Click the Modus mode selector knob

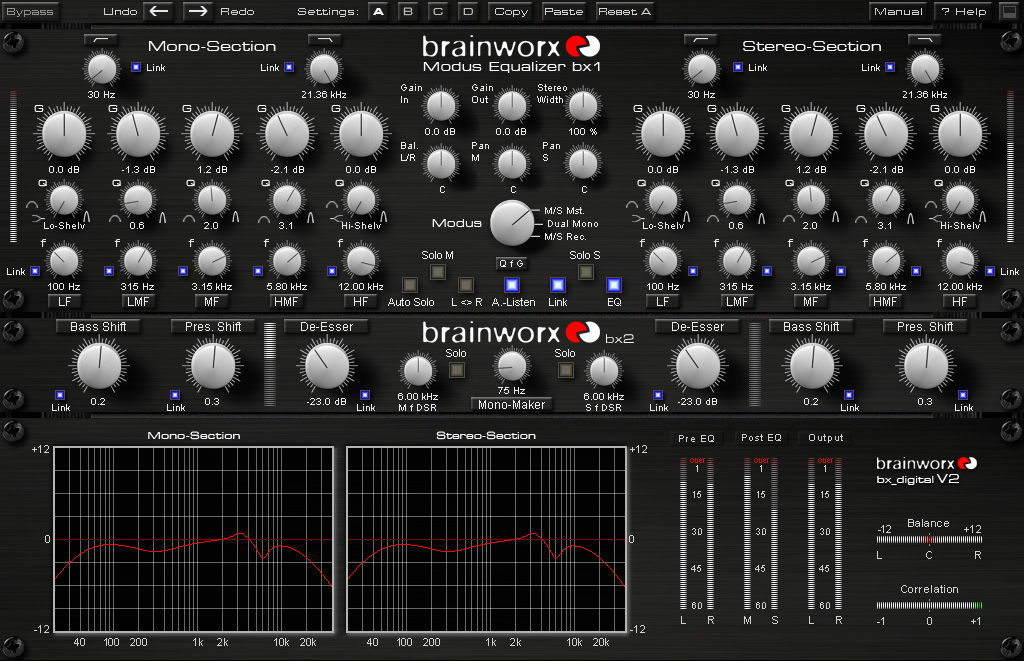click(x=513, y=223)
